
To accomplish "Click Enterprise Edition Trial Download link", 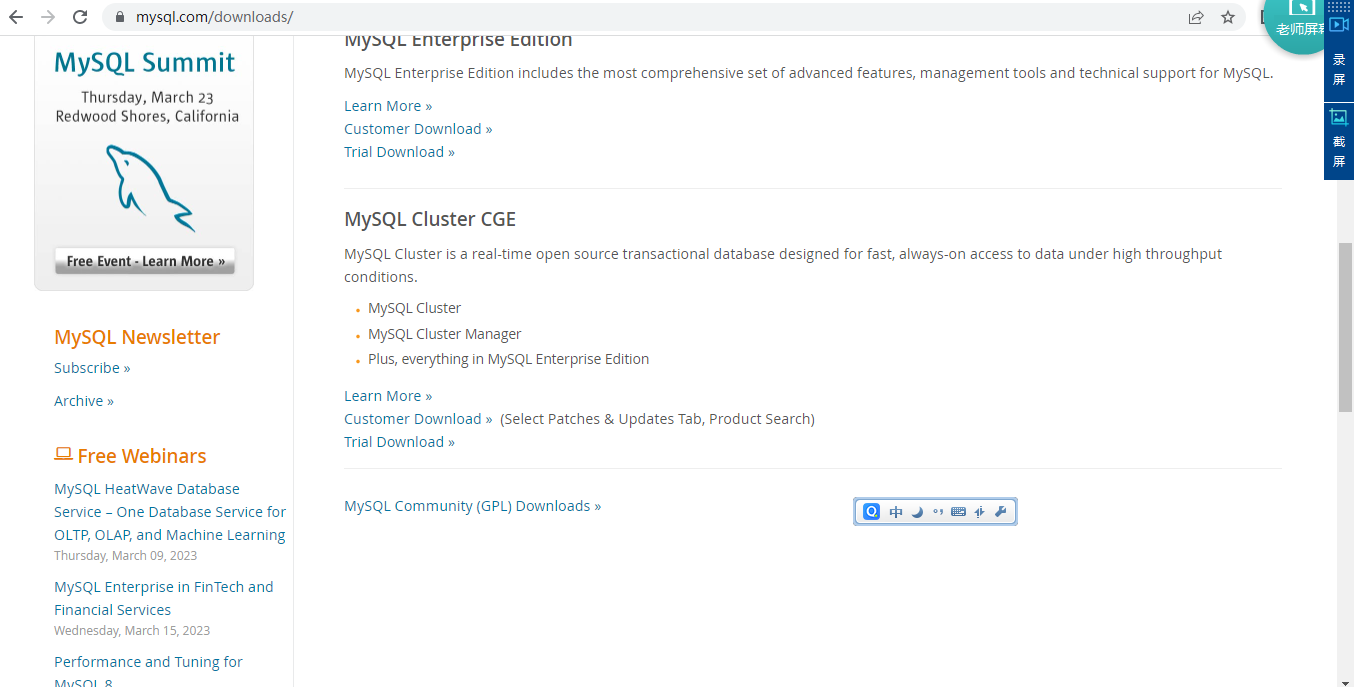I will 399,152.
